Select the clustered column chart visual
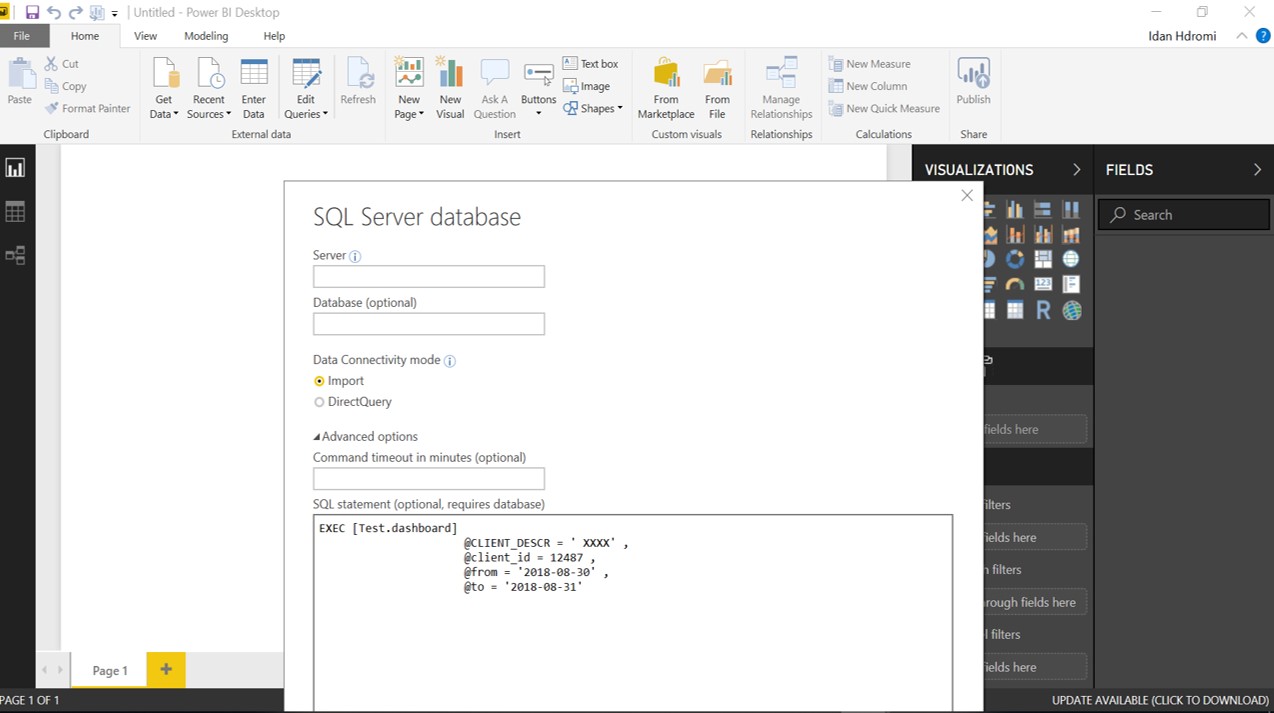 pos(1015,209)
